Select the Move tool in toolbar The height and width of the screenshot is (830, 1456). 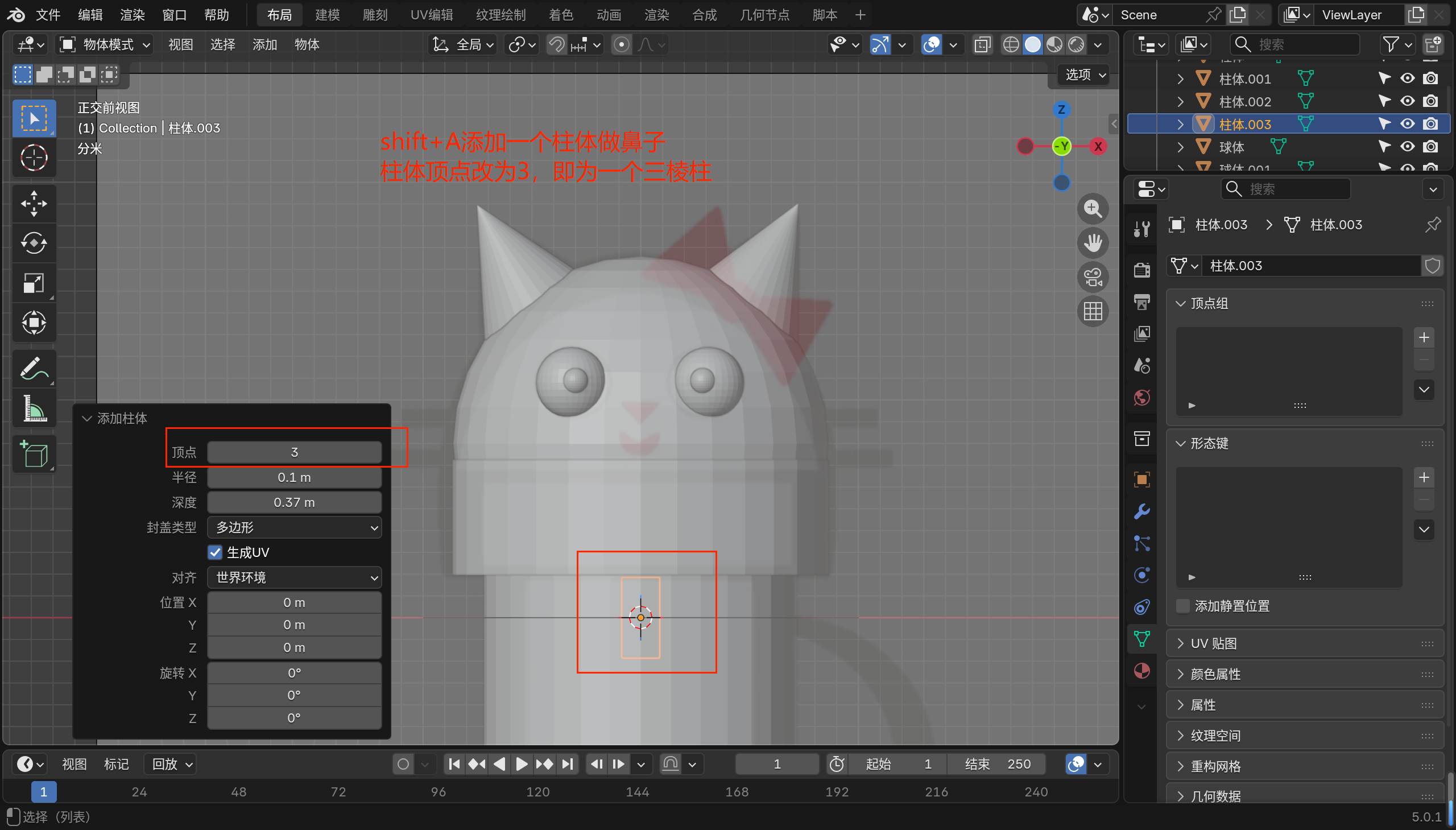click(x=34, y=204)
